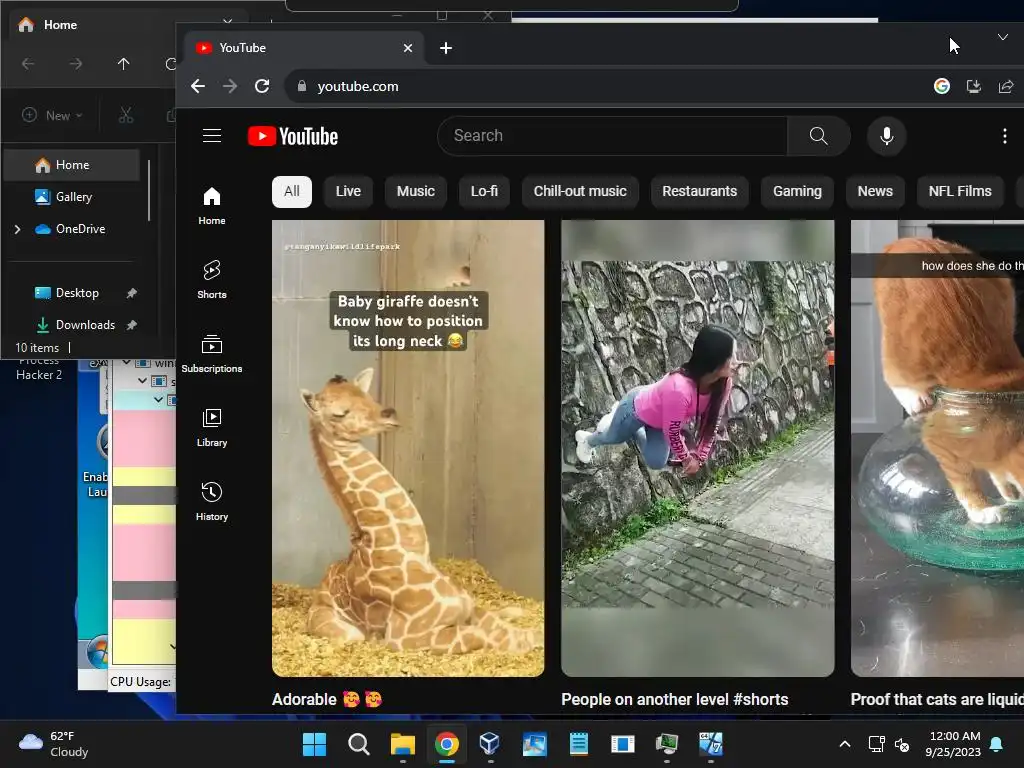Open the baby giraffe short thumbnail

click(x=408, y=448)
